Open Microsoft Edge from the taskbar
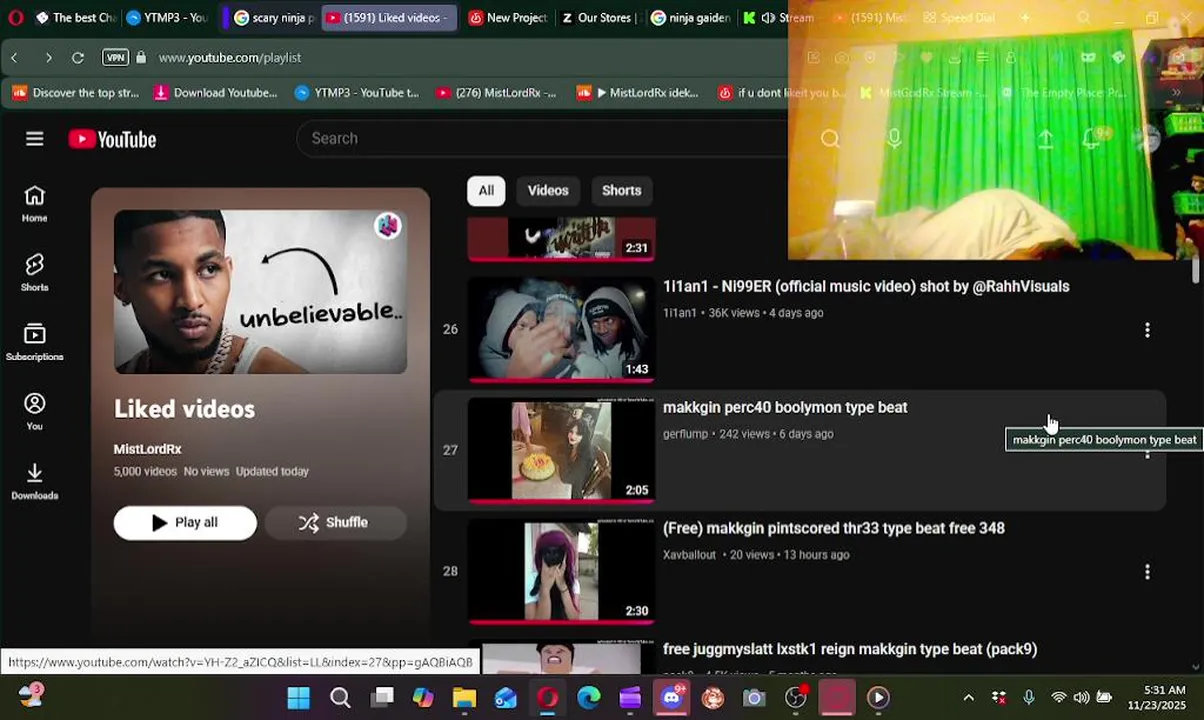The width and height of the screenshot is (1204, 720). pos(588,698)
